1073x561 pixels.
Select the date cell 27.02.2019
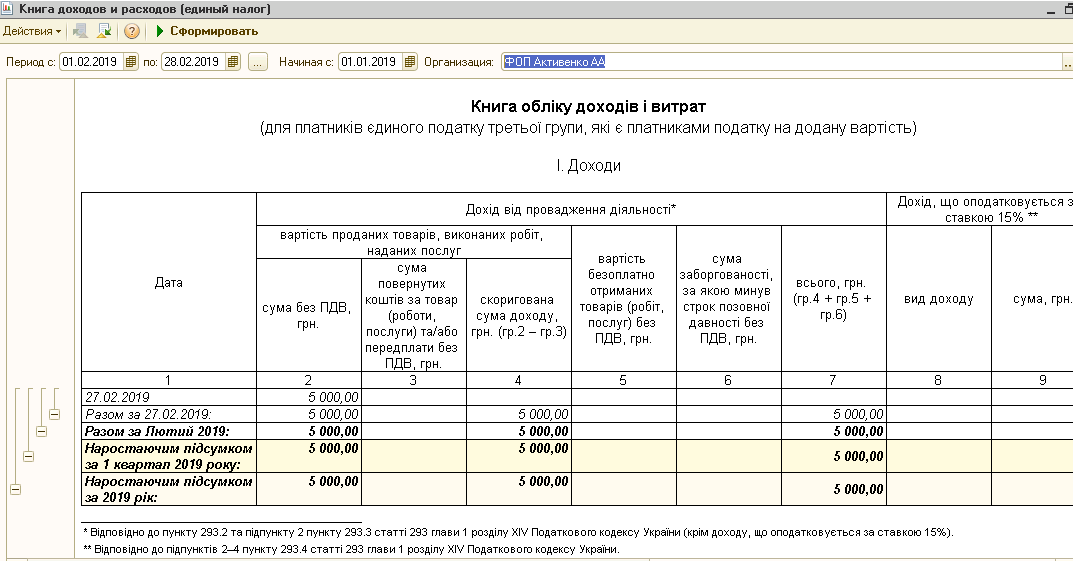[168, 397]
